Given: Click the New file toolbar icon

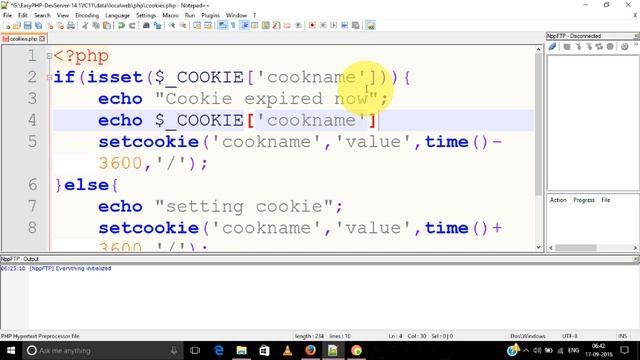Looking at the screenshot, I should tap(7, 25).
